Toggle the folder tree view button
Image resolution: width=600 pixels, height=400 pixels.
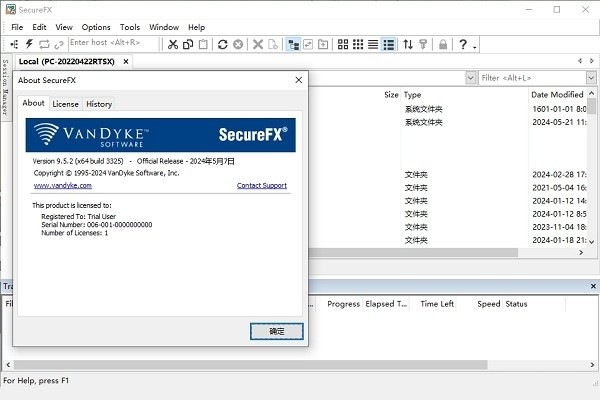coord(294,44)
